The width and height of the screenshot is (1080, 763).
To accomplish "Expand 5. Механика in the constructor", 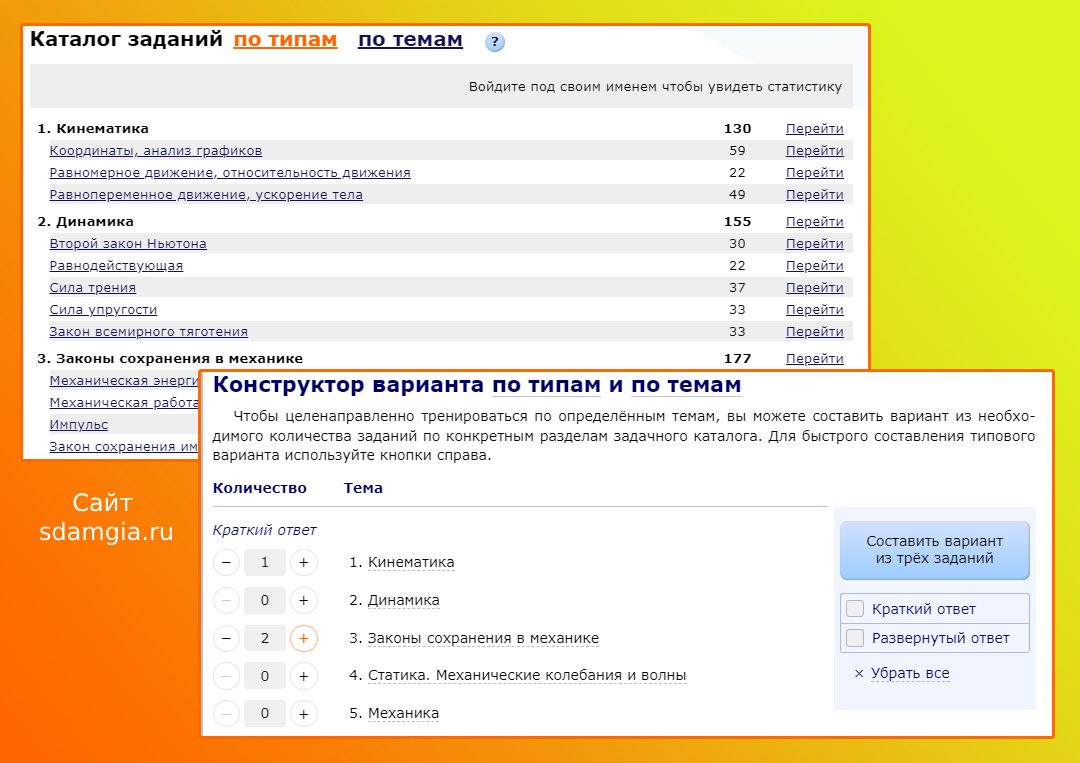I will click(404, 714).
